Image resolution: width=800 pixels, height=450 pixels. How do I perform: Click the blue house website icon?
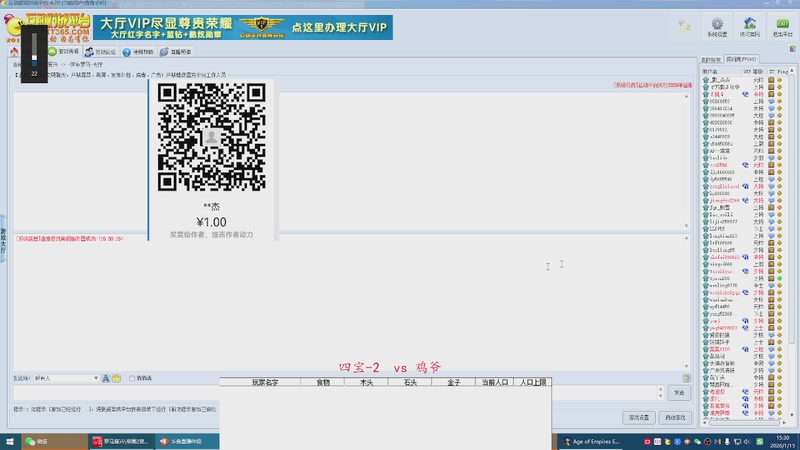click(749, 27)
